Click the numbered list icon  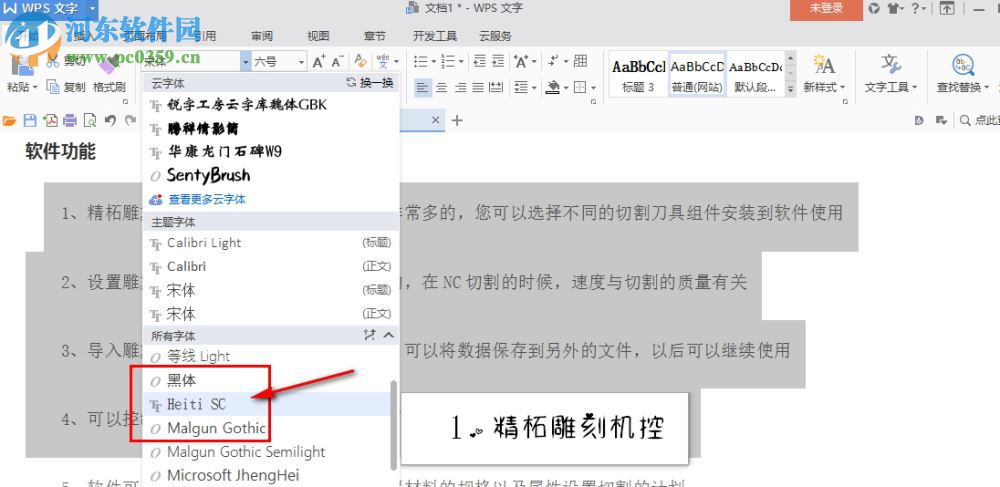[448, 61]
